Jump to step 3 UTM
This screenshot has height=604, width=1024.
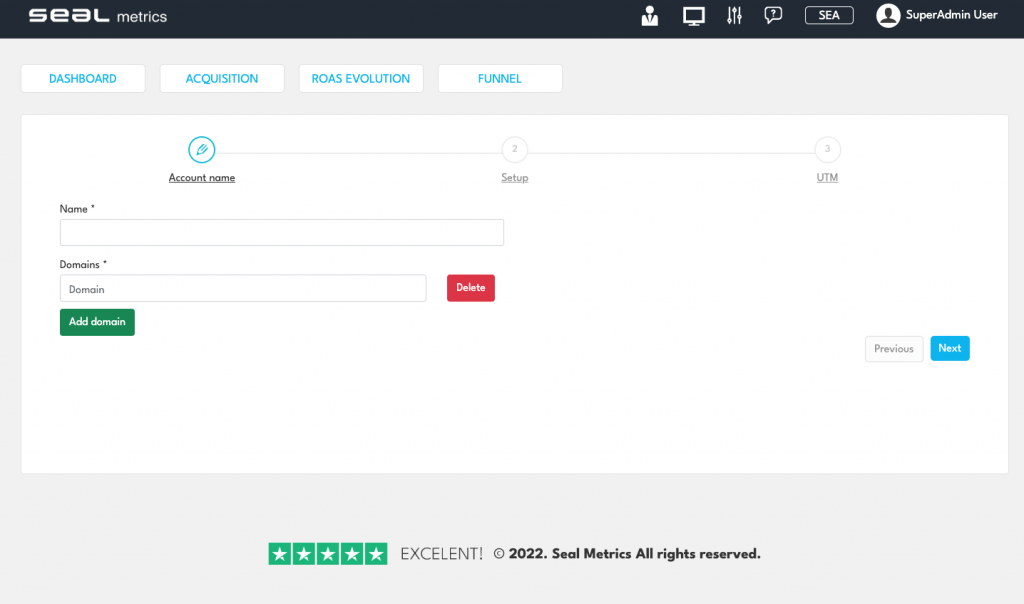(827, 149)
